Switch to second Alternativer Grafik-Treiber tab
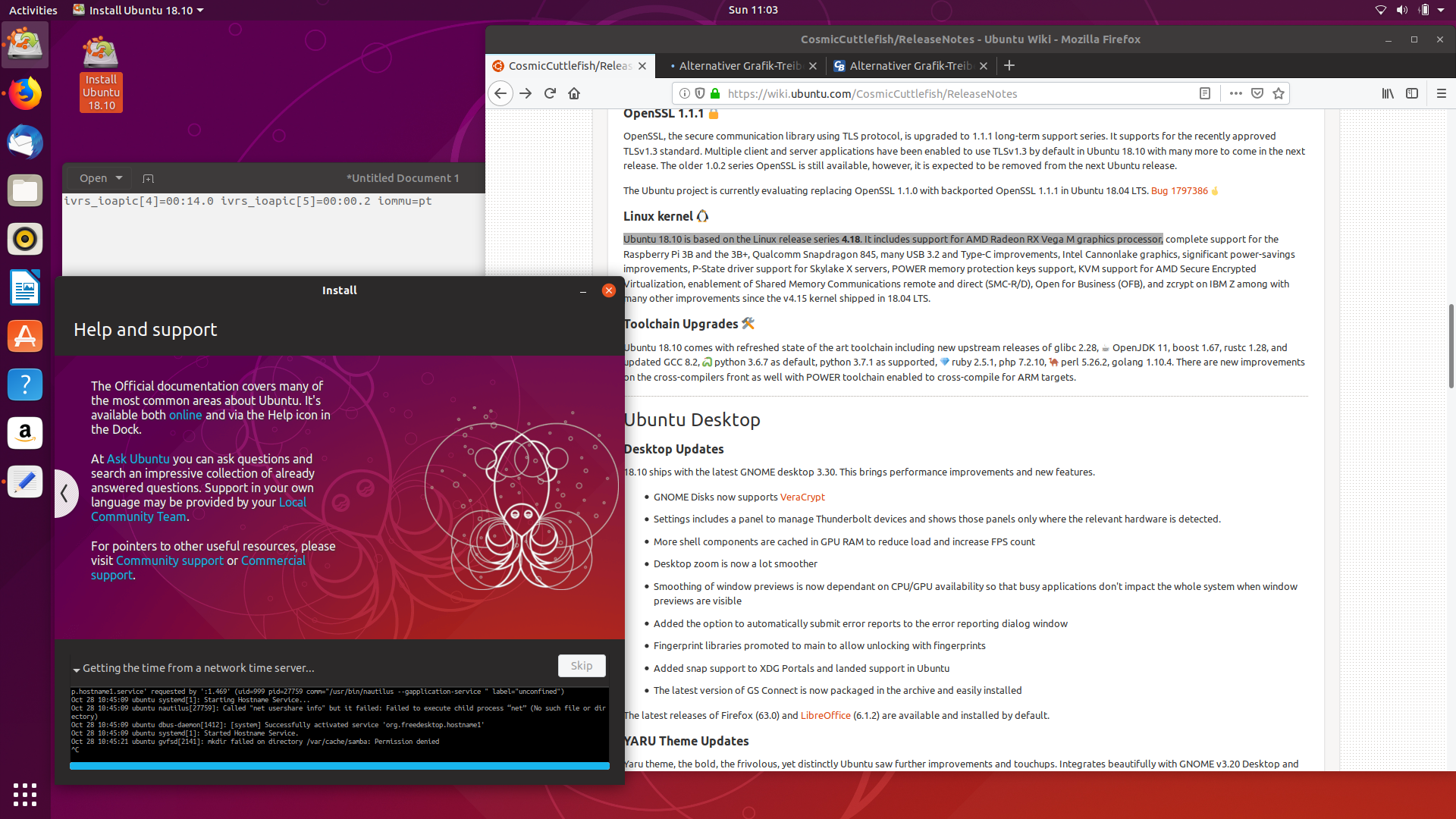 coord(740,66)
